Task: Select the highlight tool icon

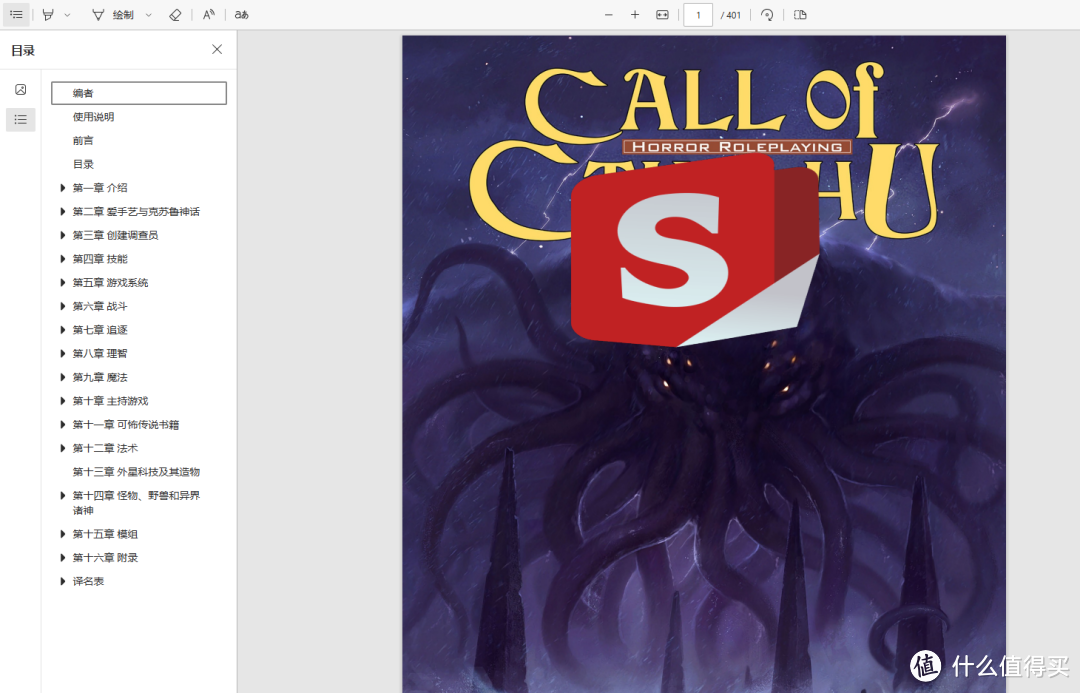Action: 48,15
